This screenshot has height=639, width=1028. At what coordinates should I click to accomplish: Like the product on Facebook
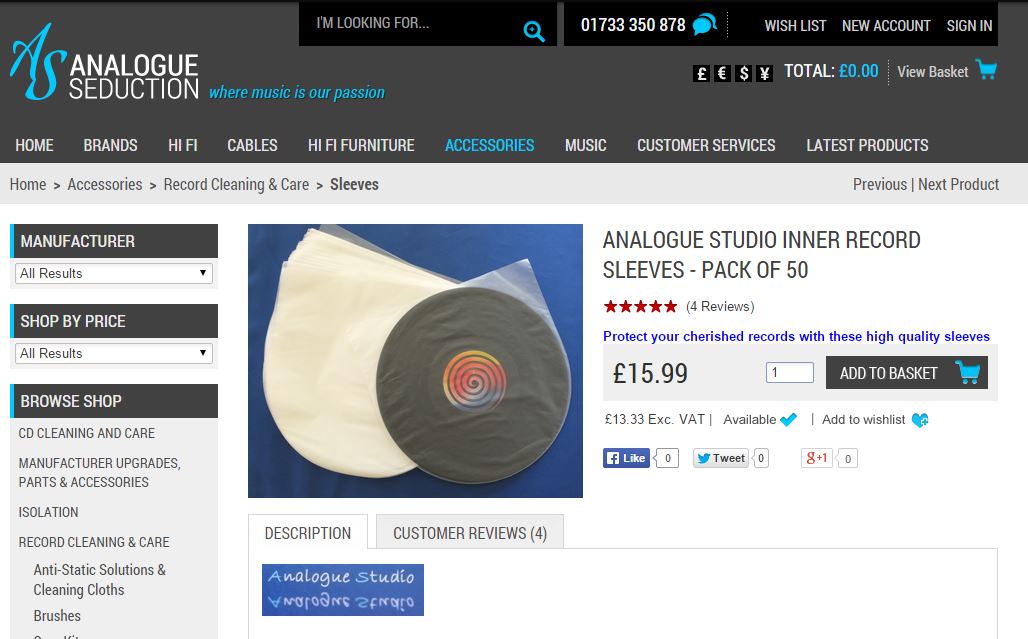626,458
